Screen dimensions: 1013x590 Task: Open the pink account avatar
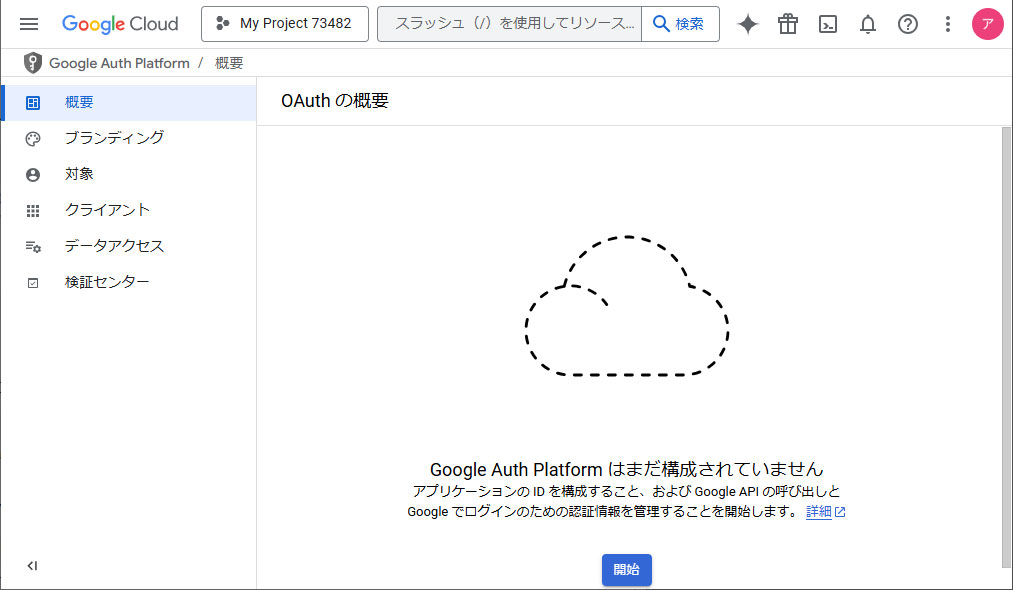pos(987,24)
